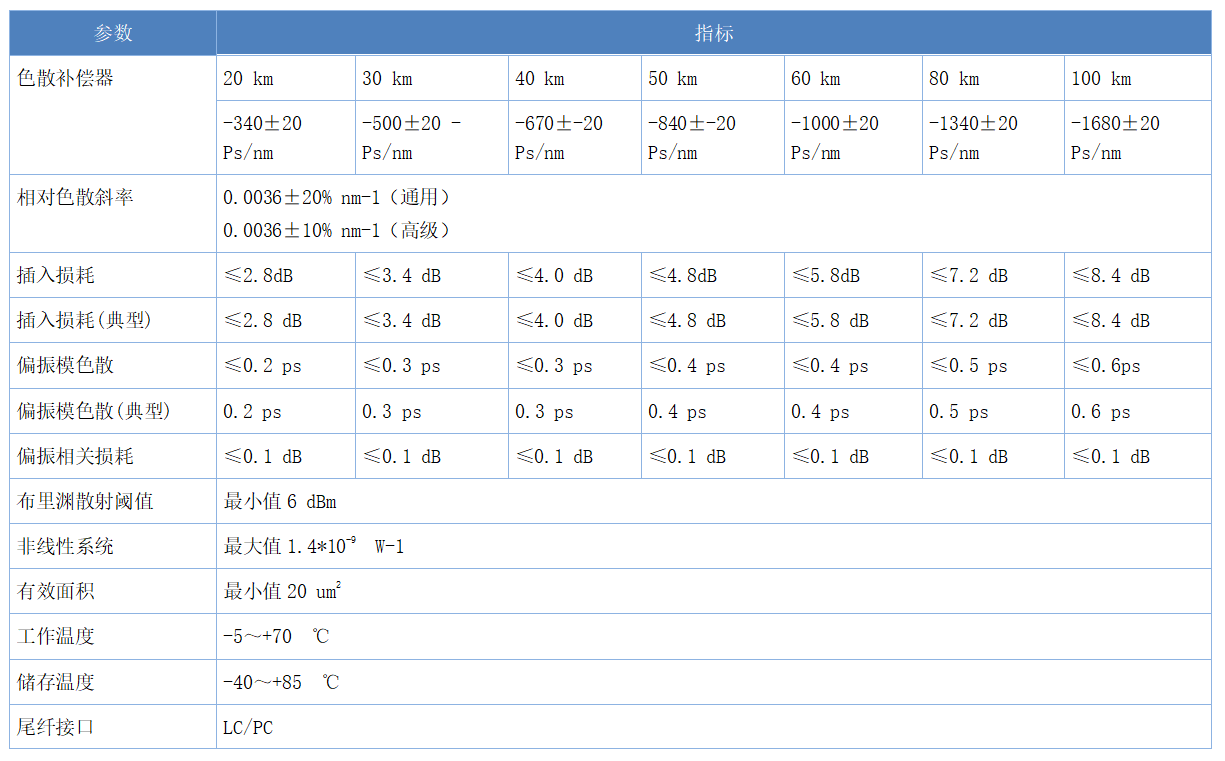The height and width of the screenshot is (761, 1225).
Task: Select the -5～+70 ℃ working temperature
Action: point(276,636)
